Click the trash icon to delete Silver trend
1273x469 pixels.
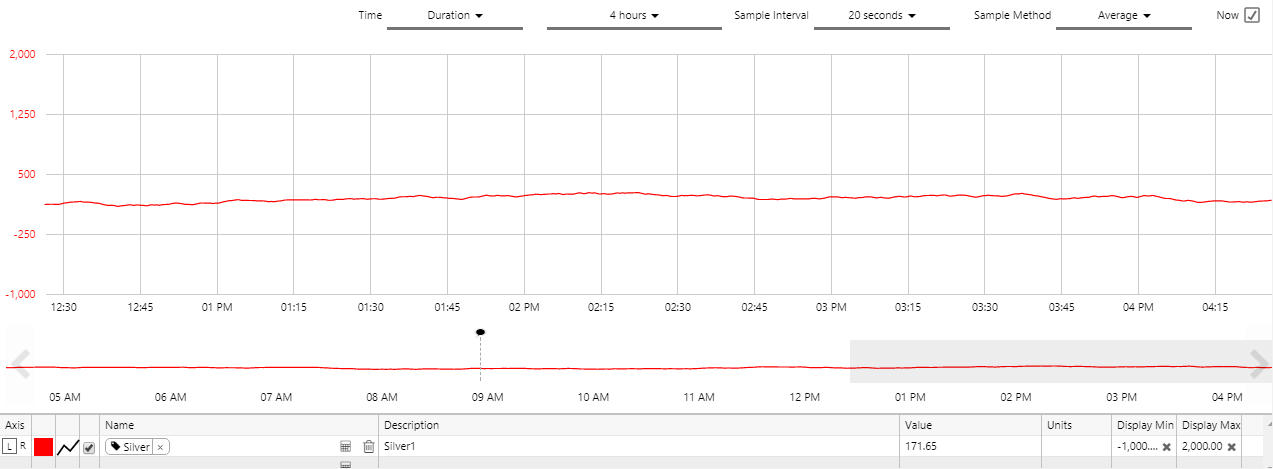368,447
